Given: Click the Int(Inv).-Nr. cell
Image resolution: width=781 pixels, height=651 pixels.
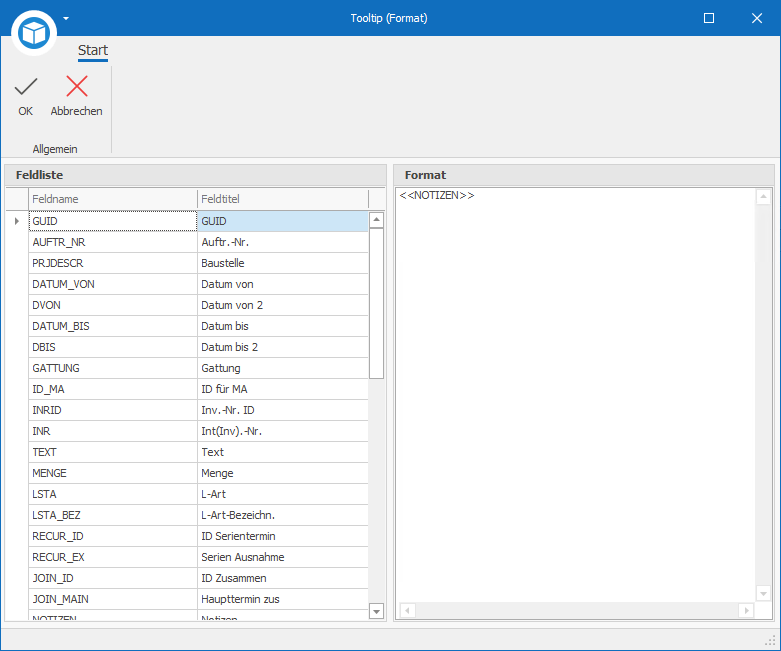Looking at the screenshot, I should pyautogui.click(x=283, y=431).
